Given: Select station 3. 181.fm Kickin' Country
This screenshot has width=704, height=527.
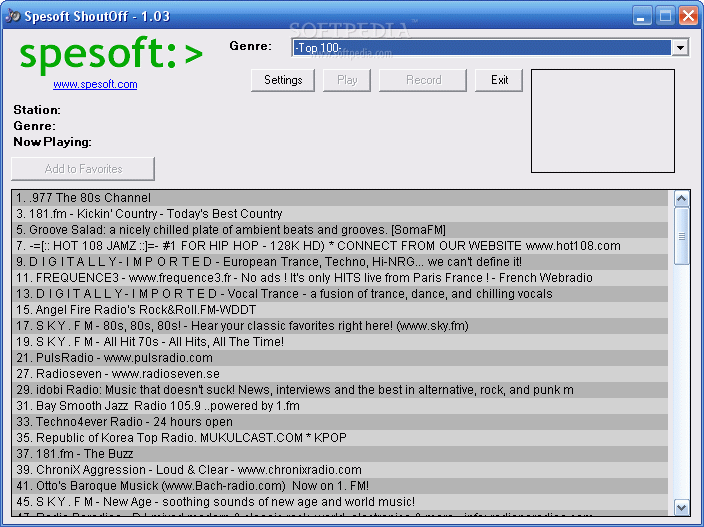Looking at the screenshot, I should tap(340, 214).
